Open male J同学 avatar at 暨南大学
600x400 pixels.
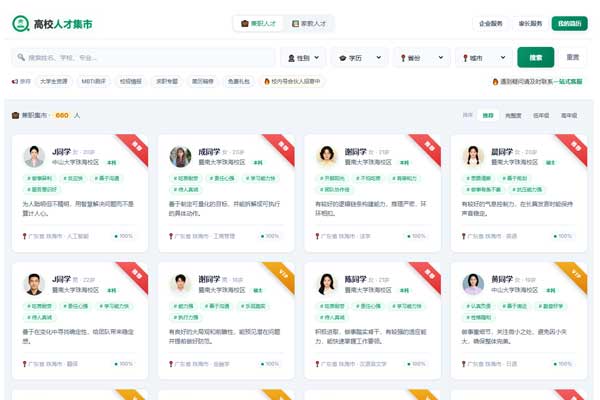coord(34,284)
